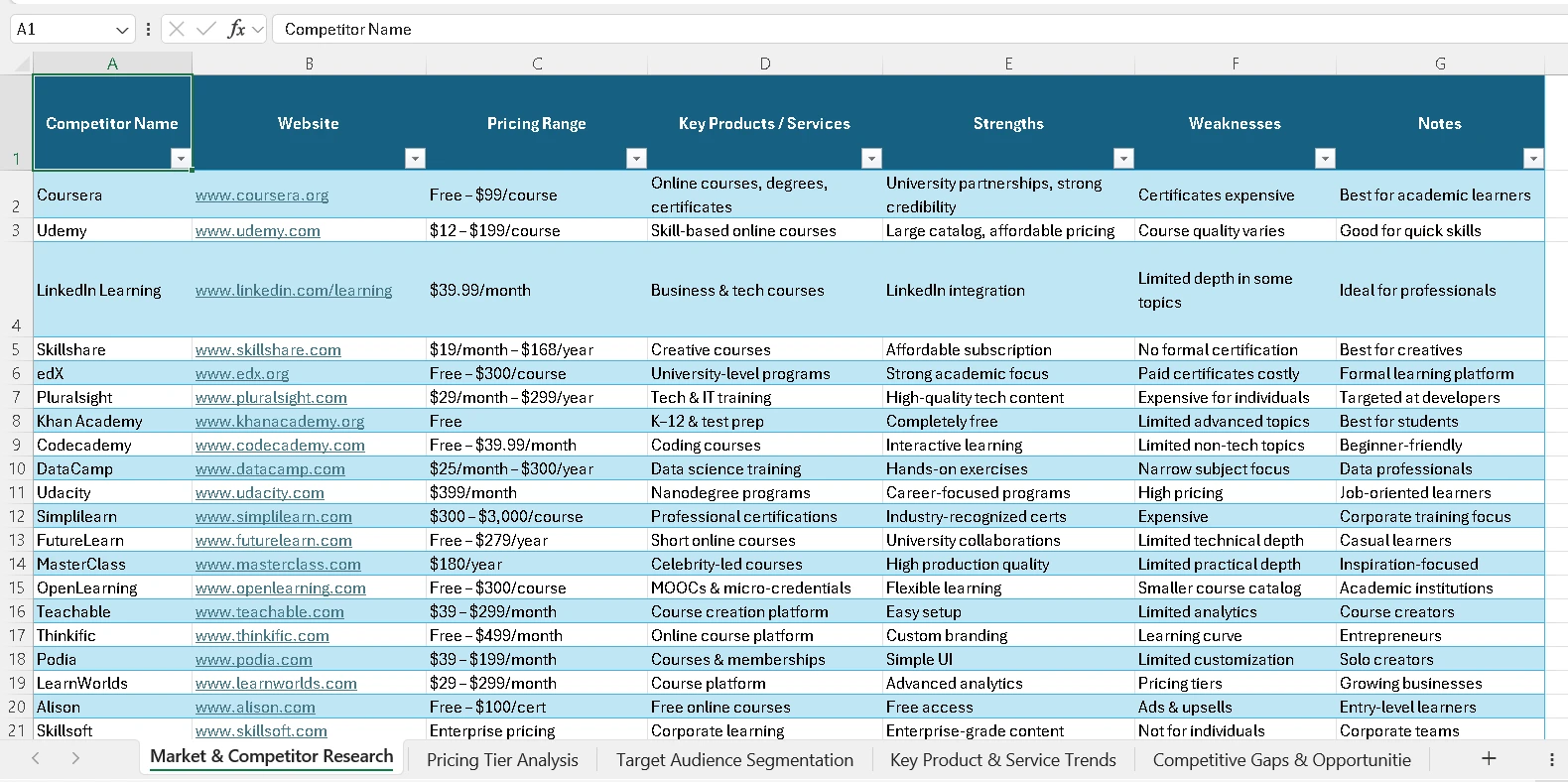Visit the www.alison.com link
The image size is (1568, 782).
tap(255, 708)
